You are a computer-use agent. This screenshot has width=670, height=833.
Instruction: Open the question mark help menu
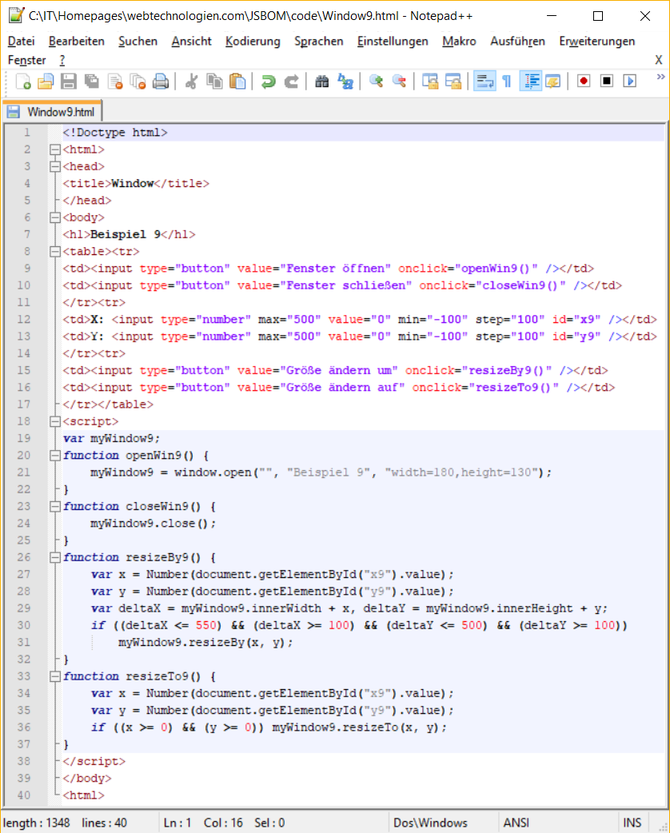62,60
